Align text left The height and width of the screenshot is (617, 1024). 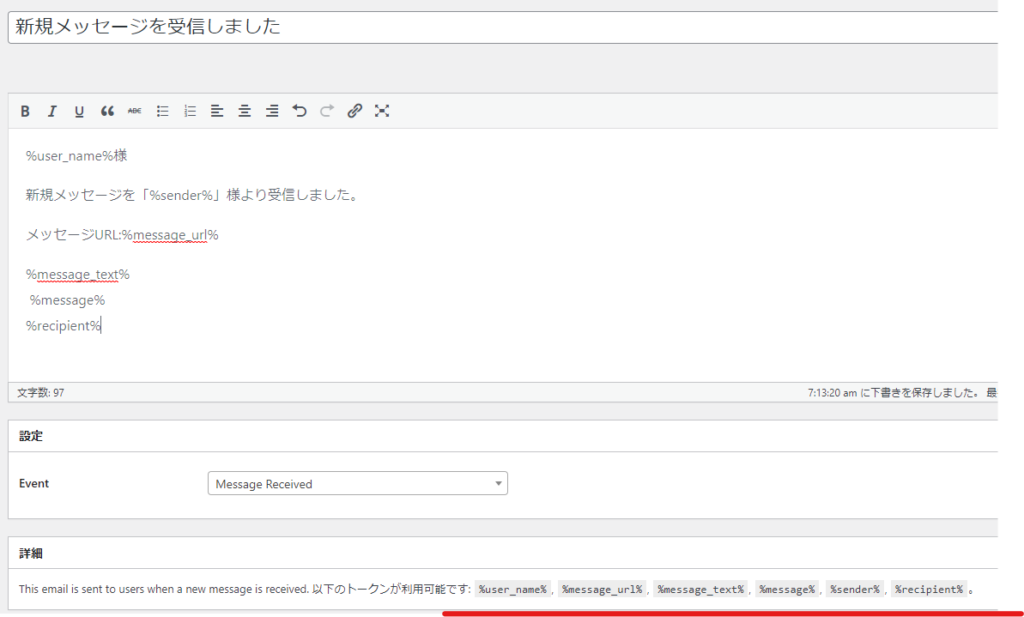point(217,111)
